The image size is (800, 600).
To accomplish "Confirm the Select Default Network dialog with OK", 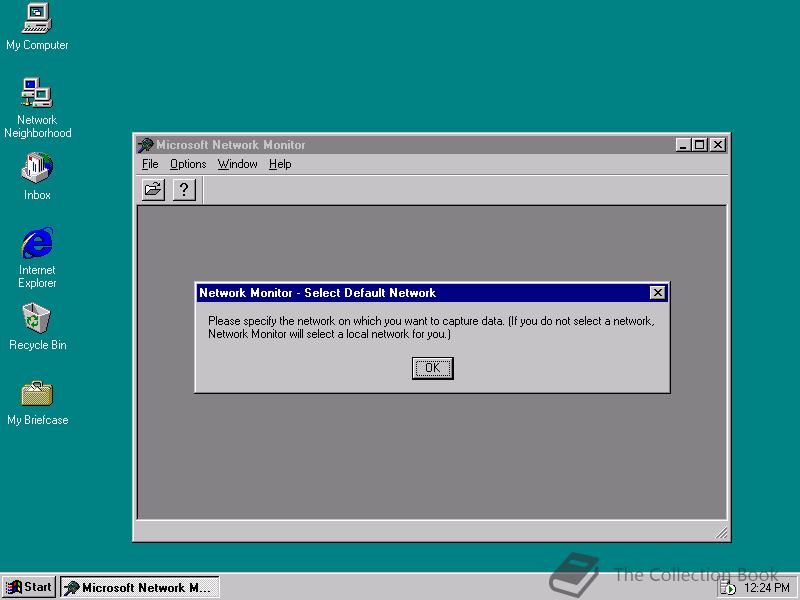I will click(x=431, y=368).
